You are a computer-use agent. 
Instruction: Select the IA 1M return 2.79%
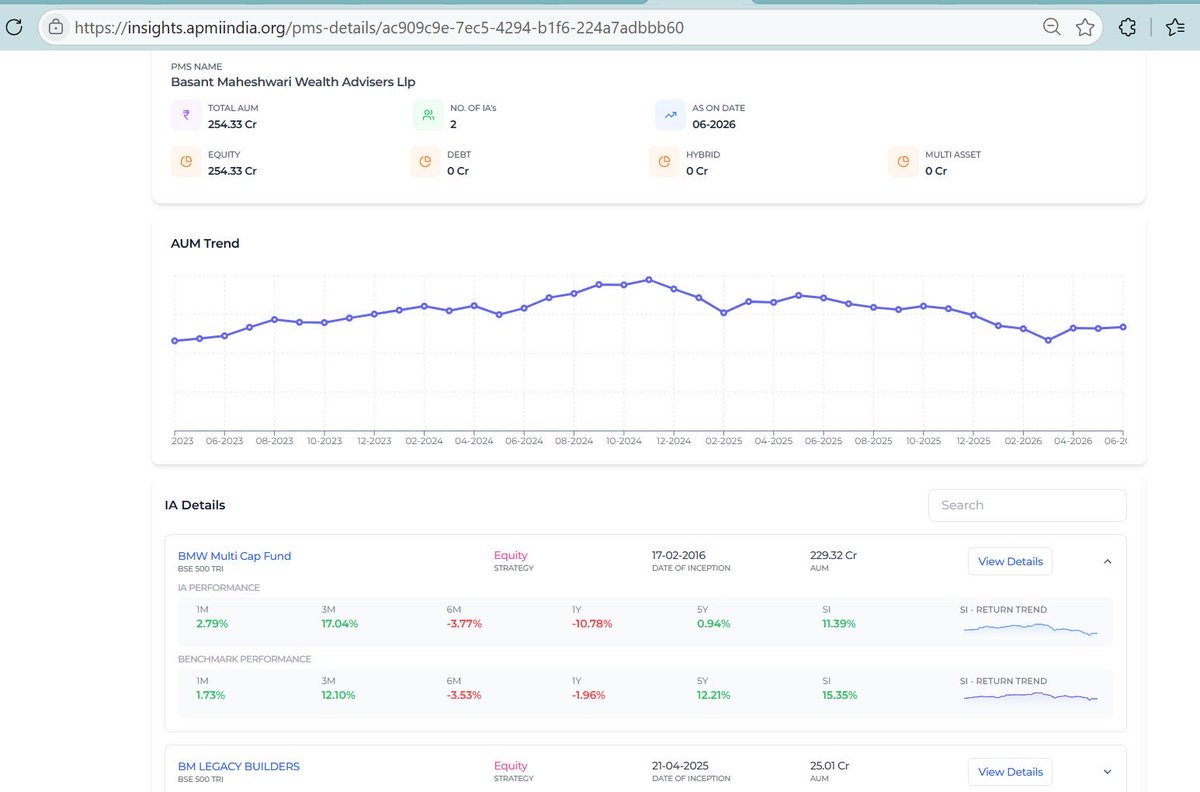(x=212, y=623)
